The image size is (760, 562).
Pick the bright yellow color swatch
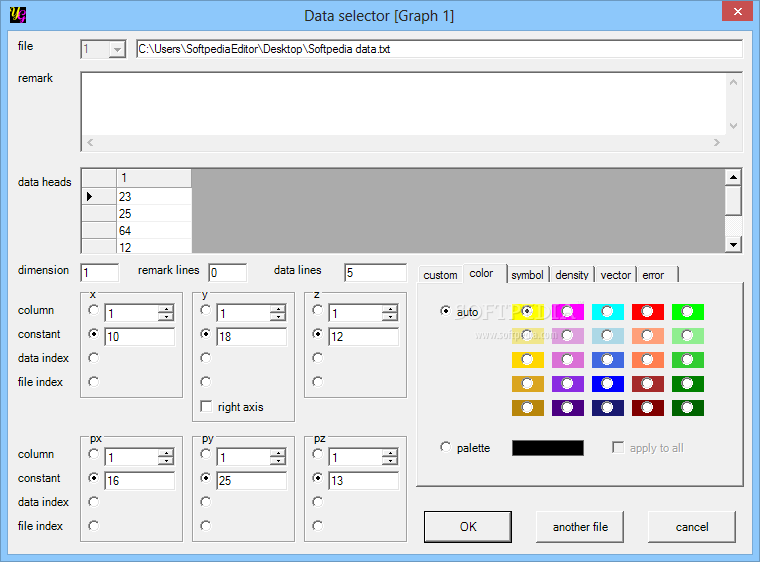(x=528, y=312)
